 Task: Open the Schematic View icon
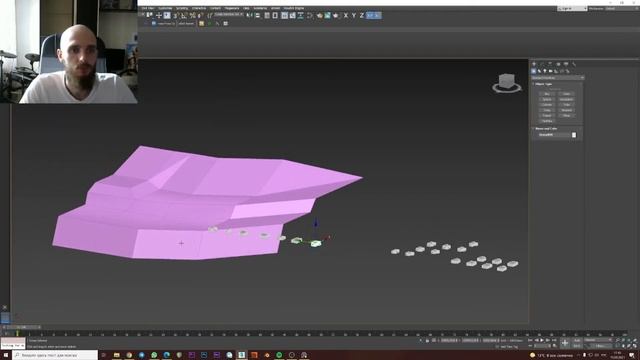click(300, 16)
